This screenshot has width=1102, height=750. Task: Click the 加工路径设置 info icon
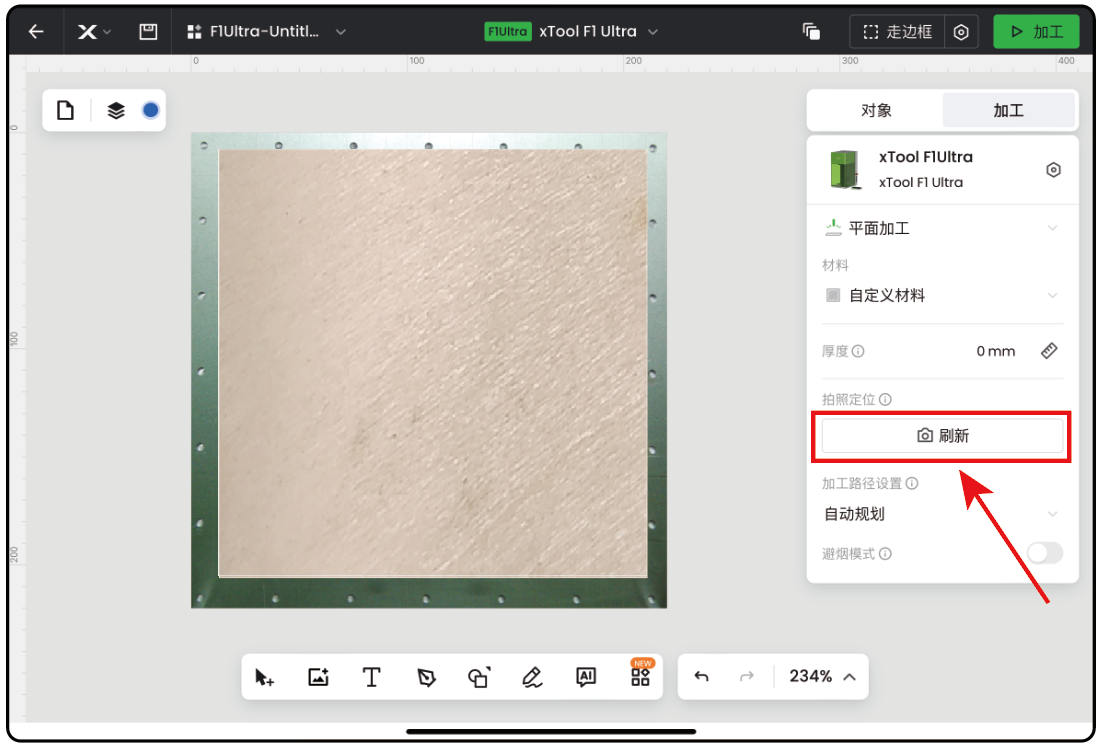pos(912,483)
